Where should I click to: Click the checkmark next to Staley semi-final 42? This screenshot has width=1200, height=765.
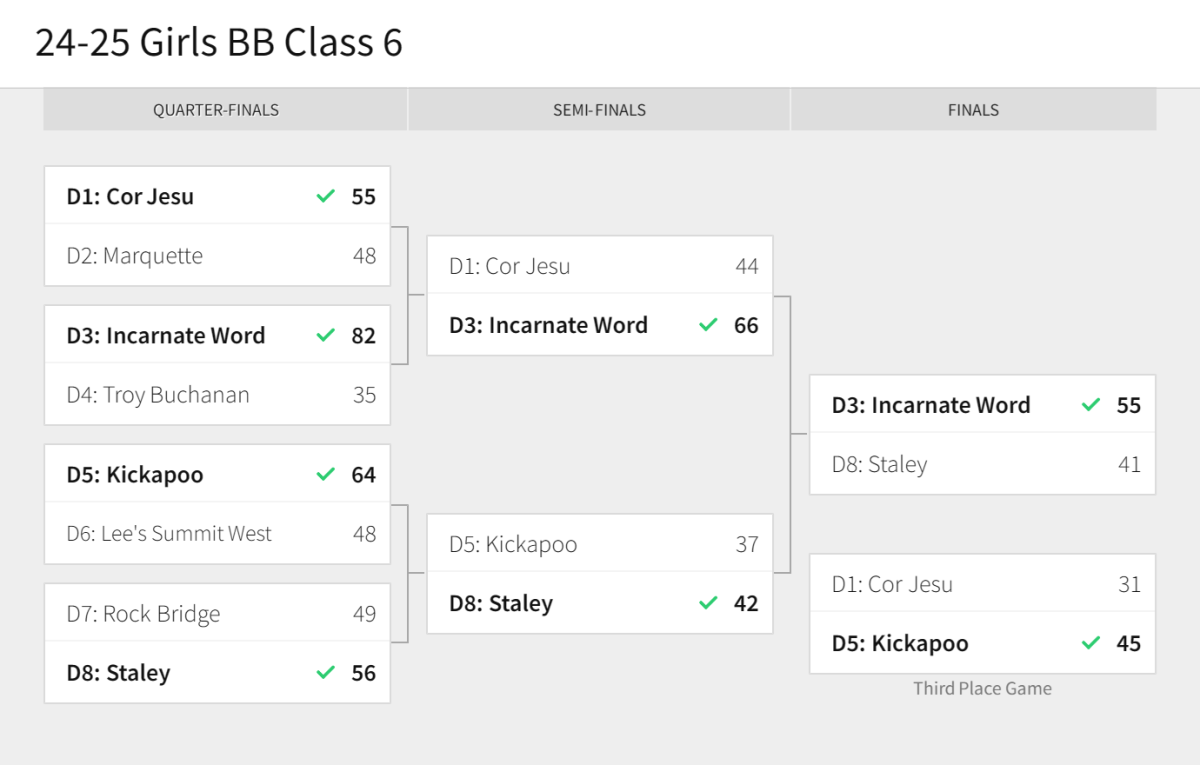click(708, 603)
